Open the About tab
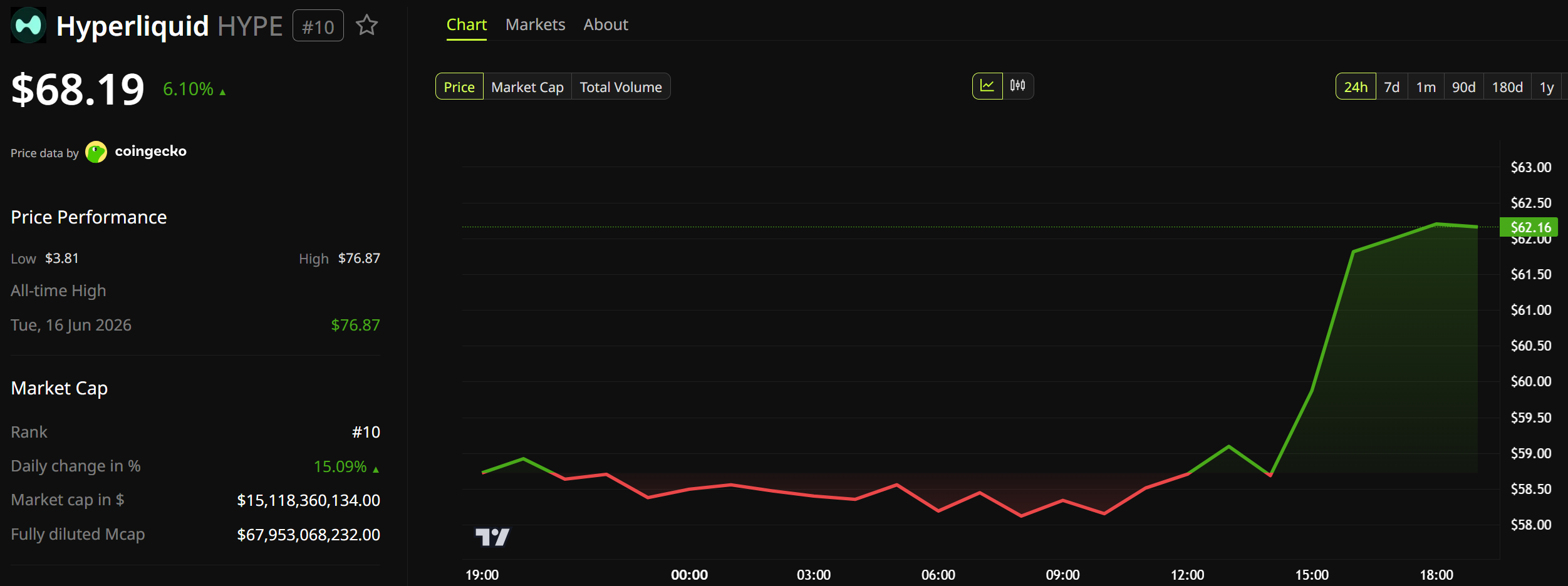 606,25
